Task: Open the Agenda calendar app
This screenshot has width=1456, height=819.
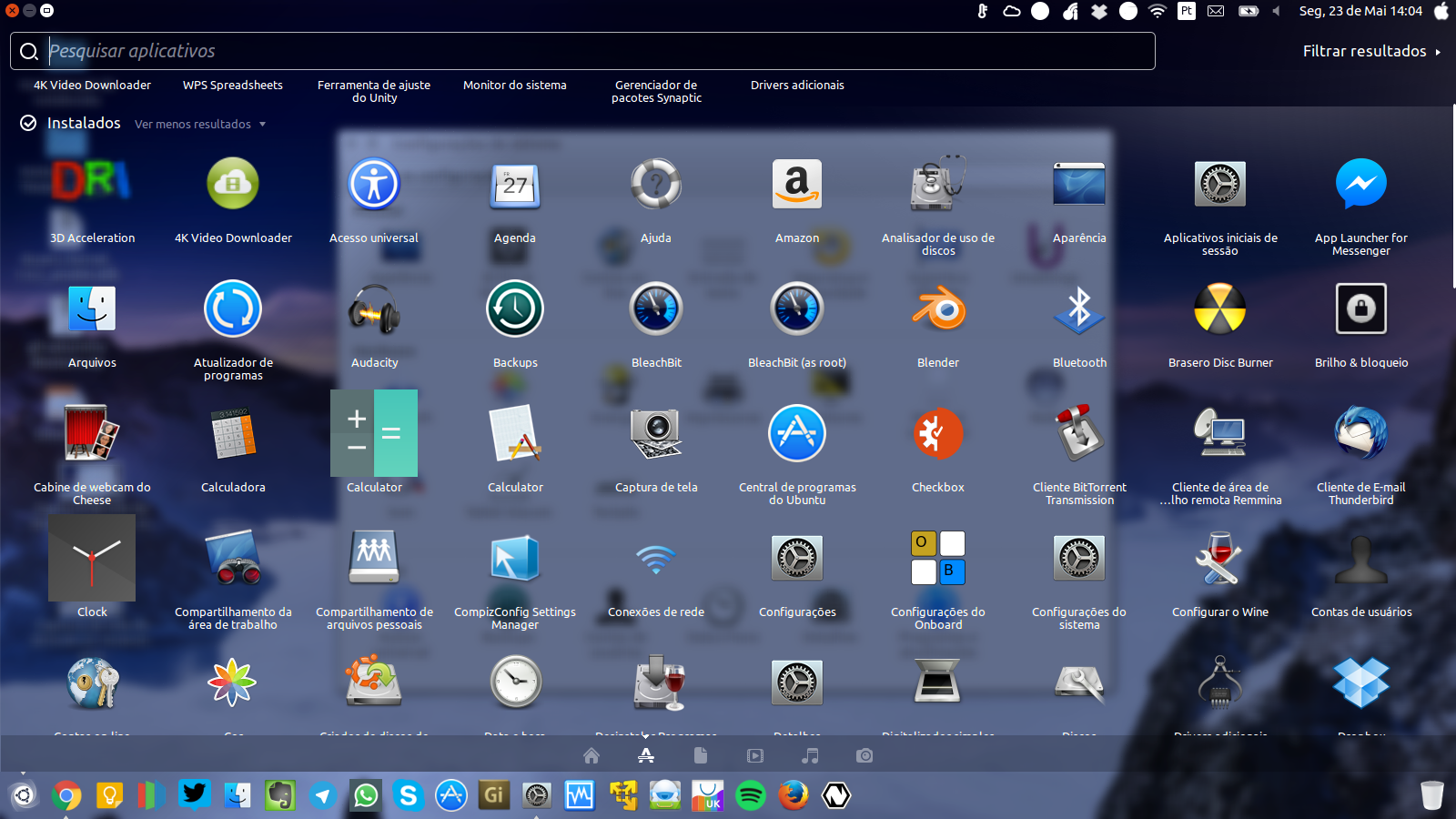Action: point(515,184)
